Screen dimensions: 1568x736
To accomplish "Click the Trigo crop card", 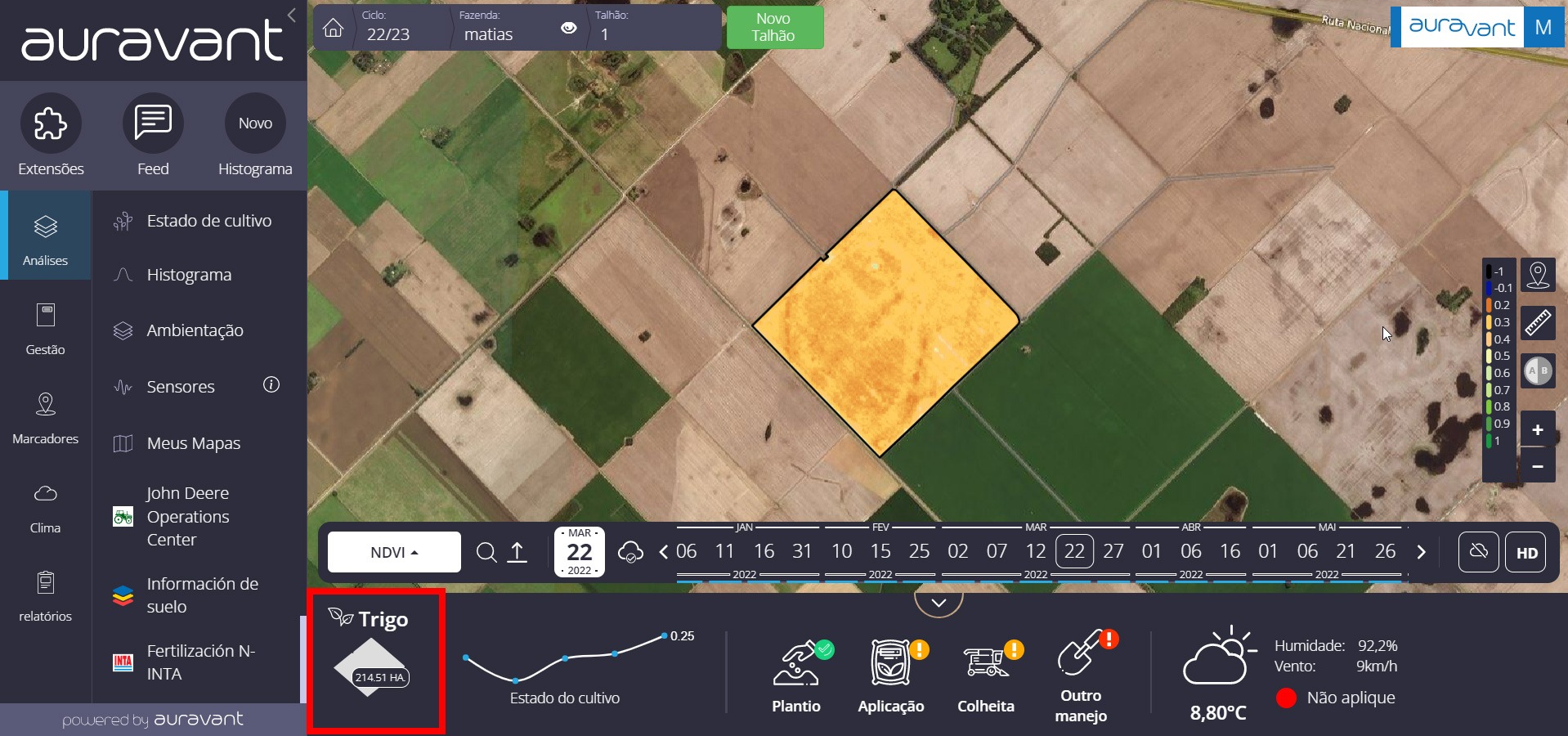I will (x=376, y=661).
